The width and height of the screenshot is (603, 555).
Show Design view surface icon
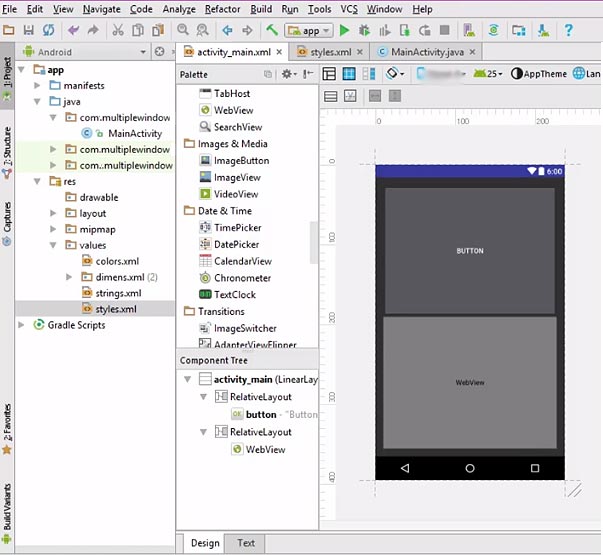(x=329, y=73)
